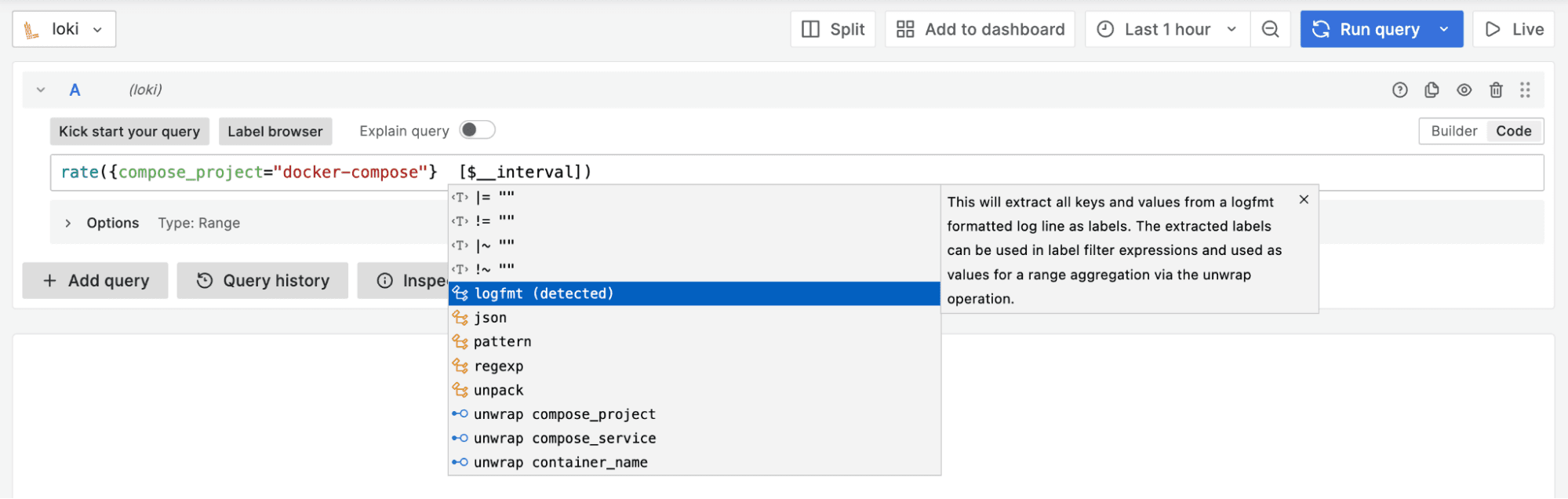Choose the pattern parser suggestion
This screenshot has width=1568, height=499.
click(x=694, y=342)
